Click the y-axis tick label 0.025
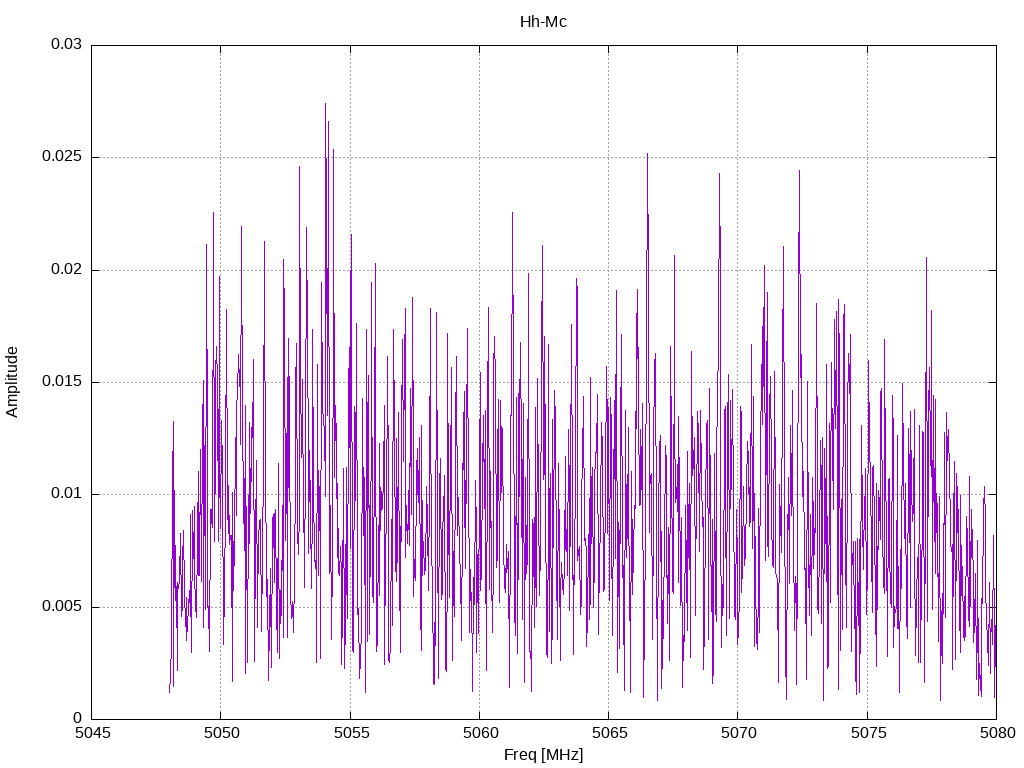 (62, 157)
